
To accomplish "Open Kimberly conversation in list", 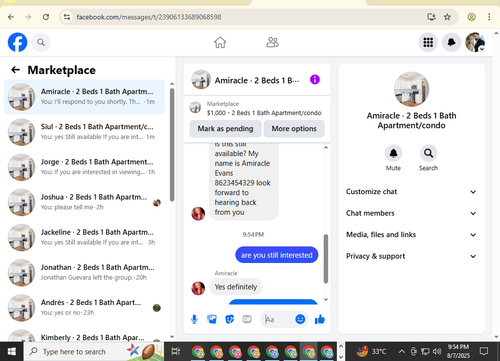I will (x=84, y=335).
